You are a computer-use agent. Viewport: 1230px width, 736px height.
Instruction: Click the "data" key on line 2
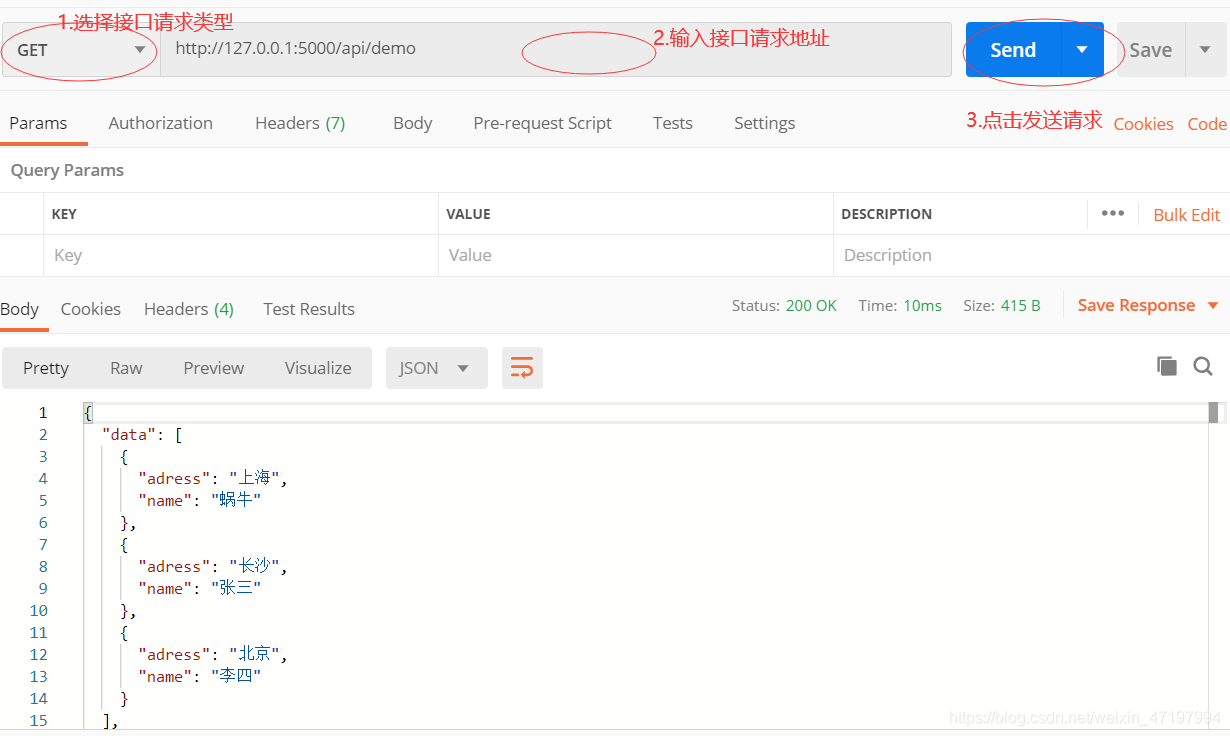(x=129, y=434)
